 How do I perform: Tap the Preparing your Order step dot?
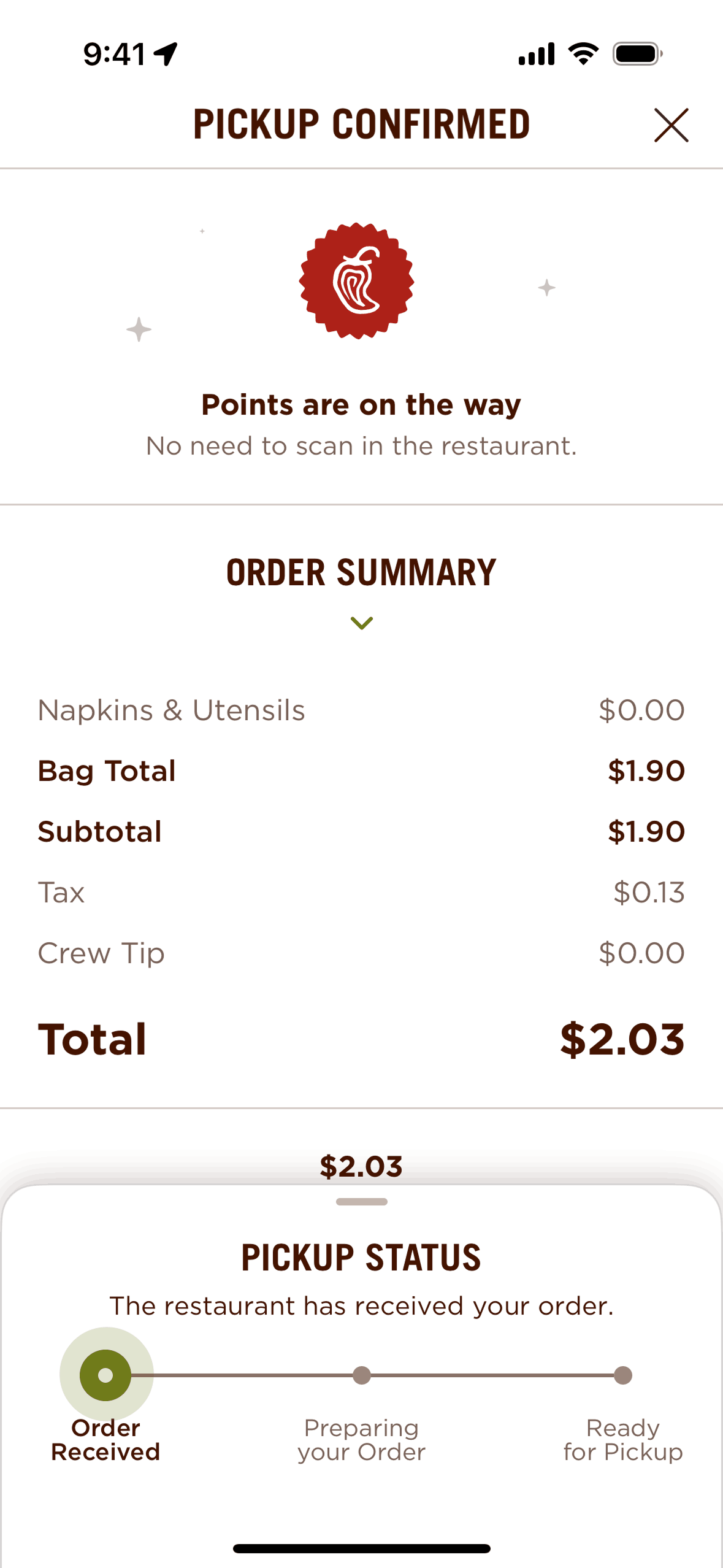click(x=362, y=1375)
